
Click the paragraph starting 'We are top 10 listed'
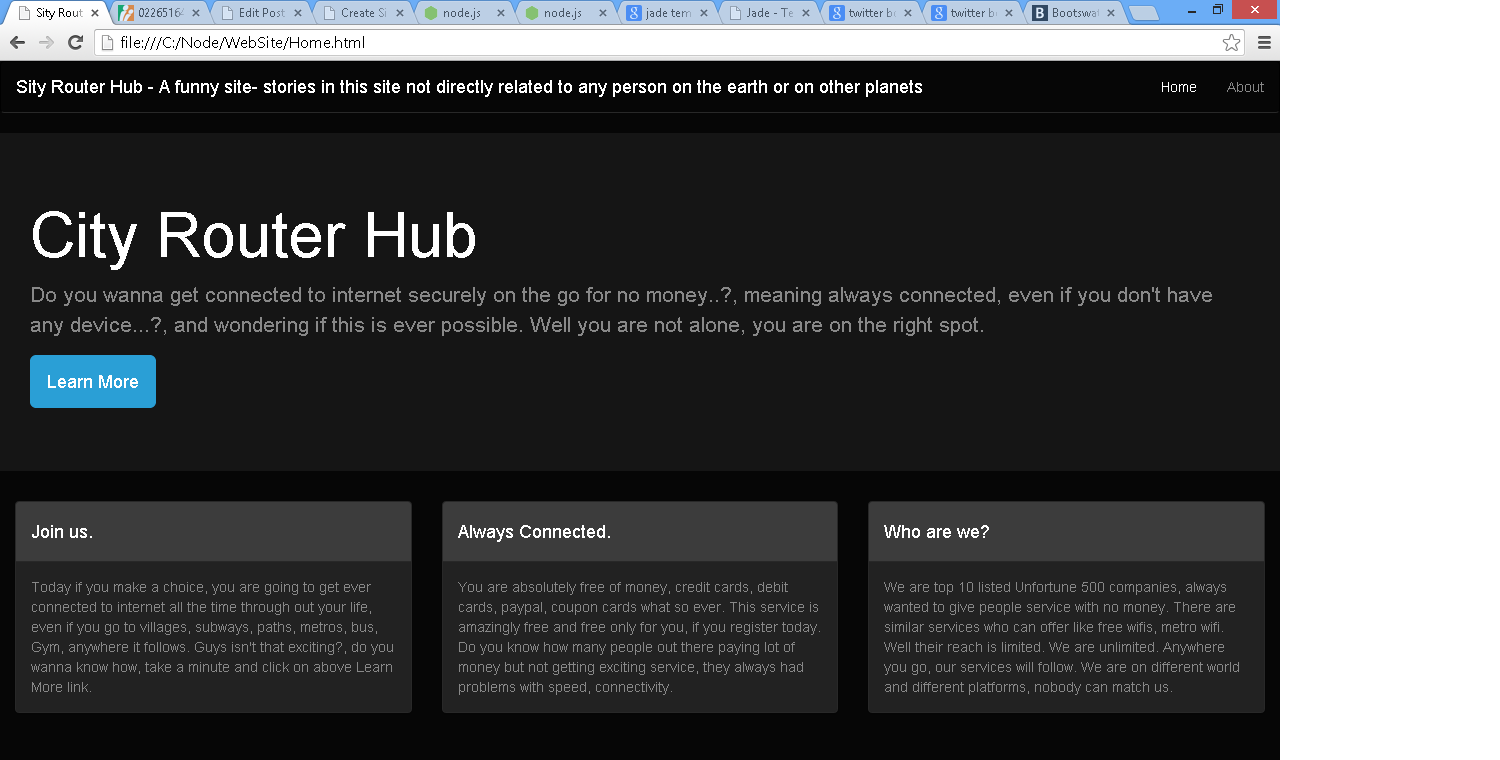tap(1062, 637)
